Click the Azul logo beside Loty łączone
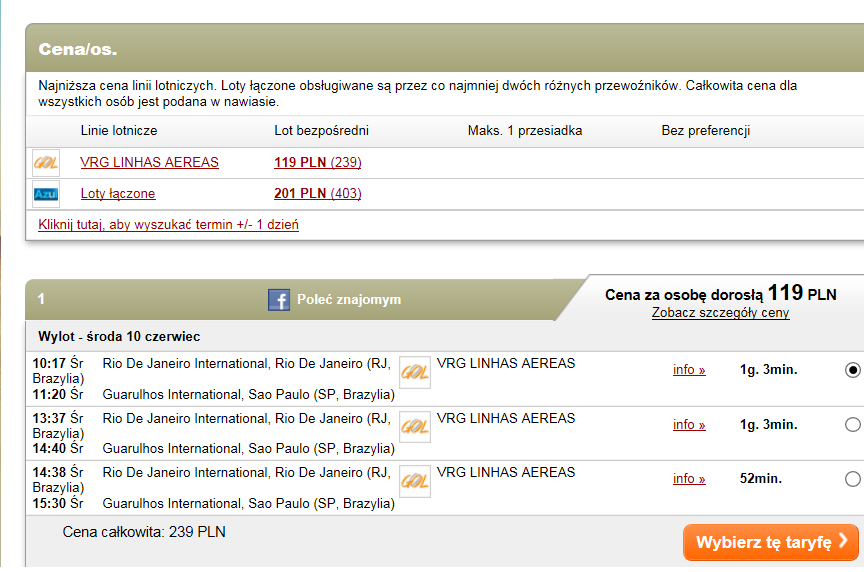 pyautogui.click(x=46, y=194)
